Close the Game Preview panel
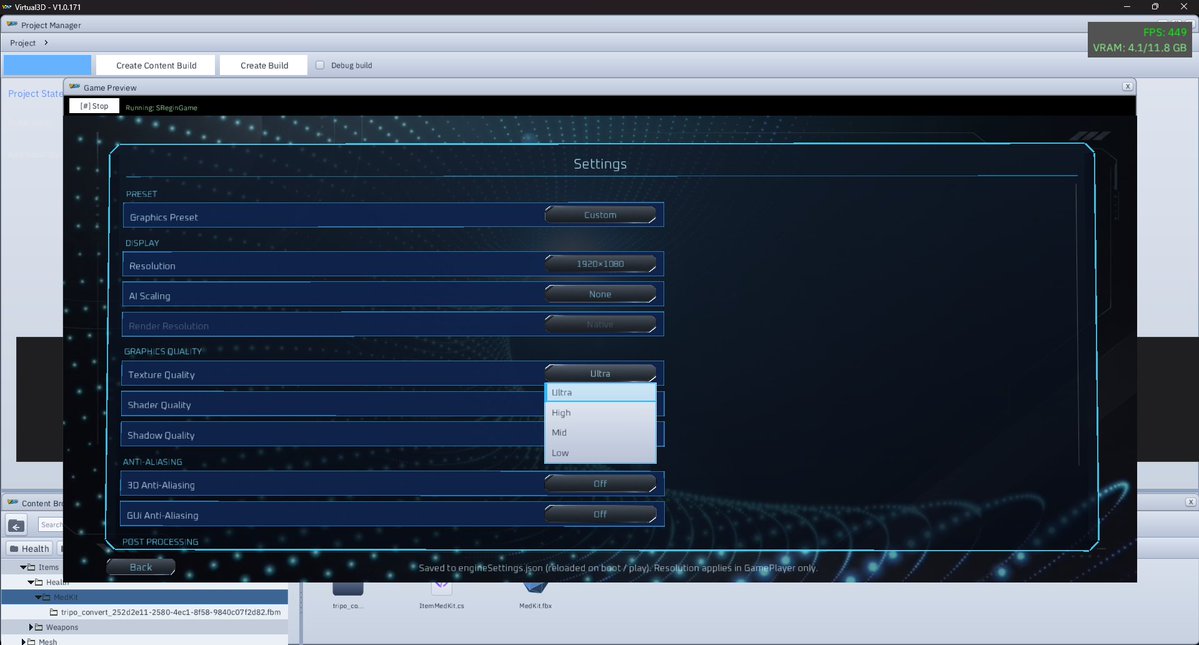 [x=1127, y=86]
